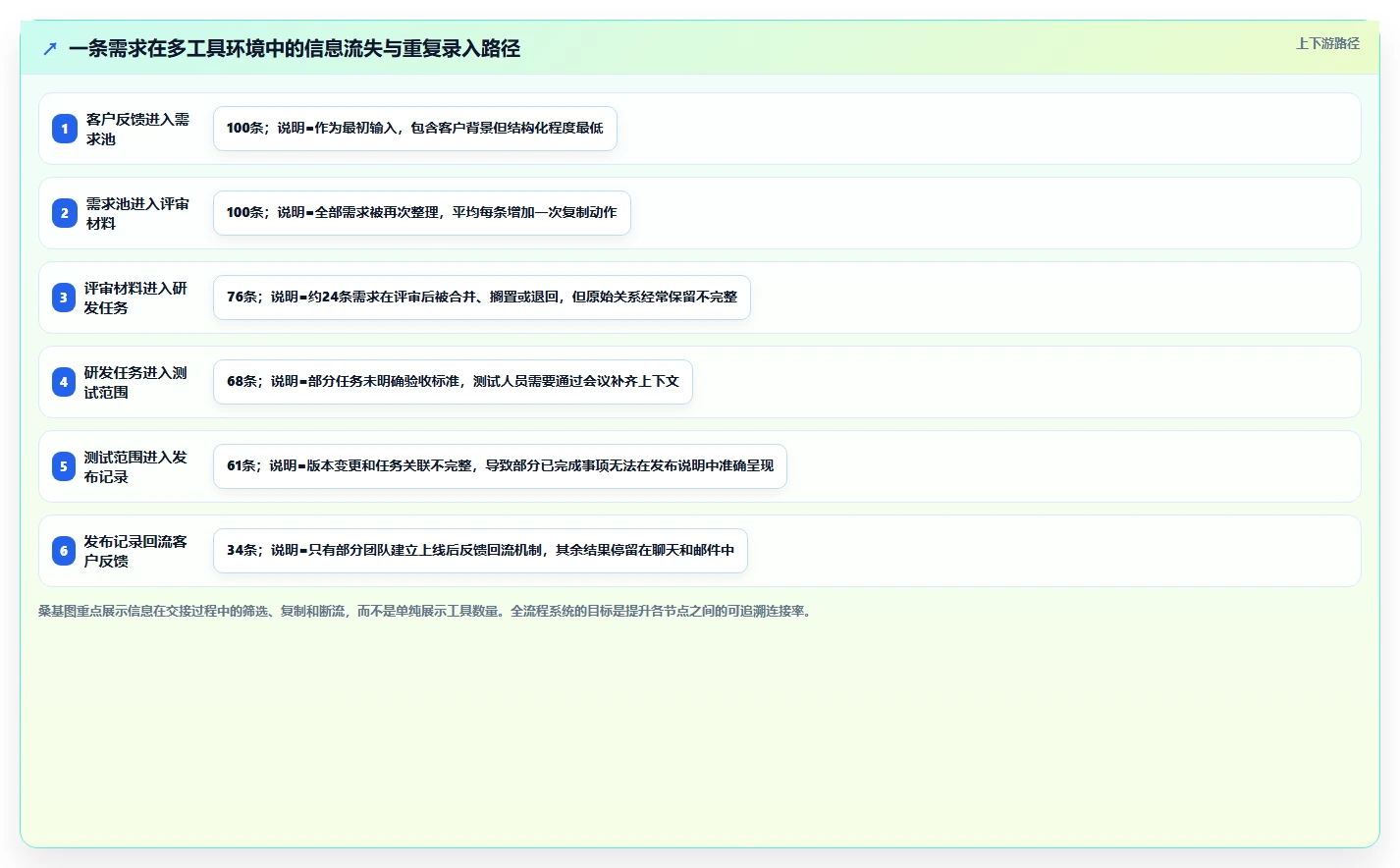This screenshot has width=1400, height=868.
Task: Click the footnote beginning 桑基图重点展示信息
Action: (427, 611)
